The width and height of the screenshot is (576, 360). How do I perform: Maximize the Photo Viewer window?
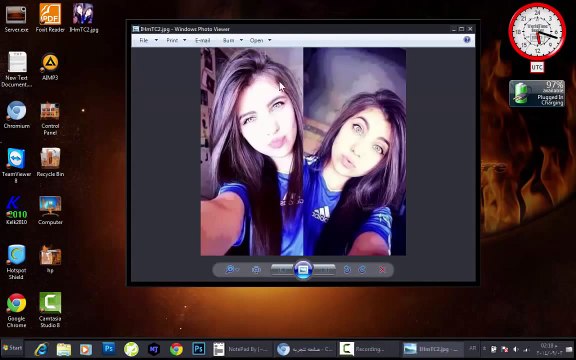pos(461,29)
